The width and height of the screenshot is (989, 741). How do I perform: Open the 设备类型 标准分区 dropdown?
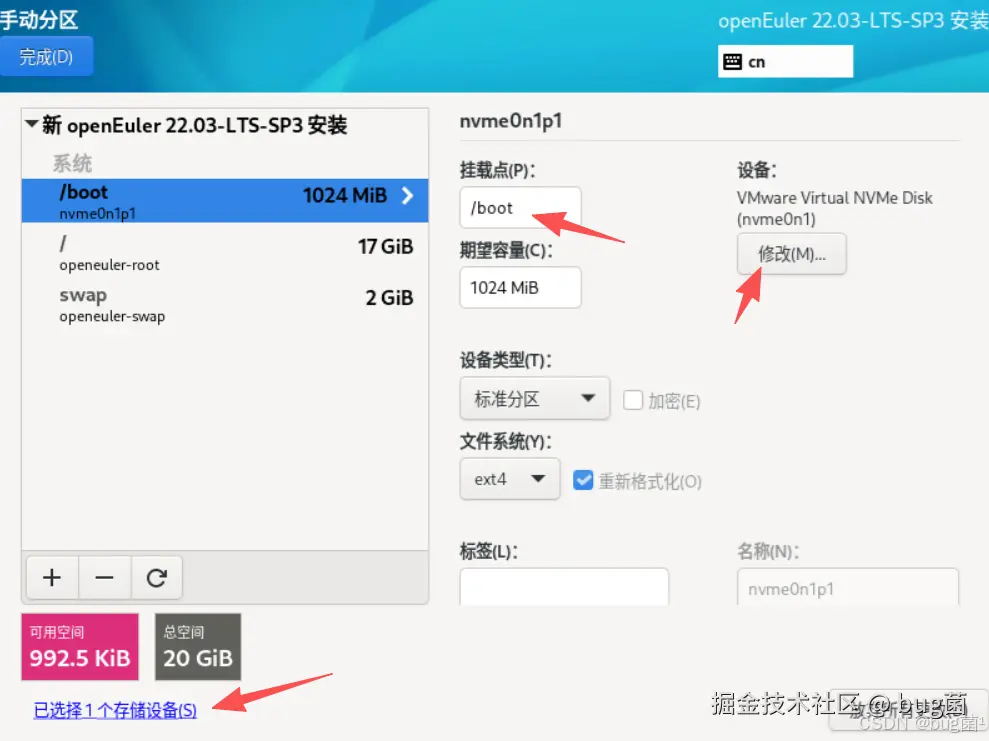point(534,399)
